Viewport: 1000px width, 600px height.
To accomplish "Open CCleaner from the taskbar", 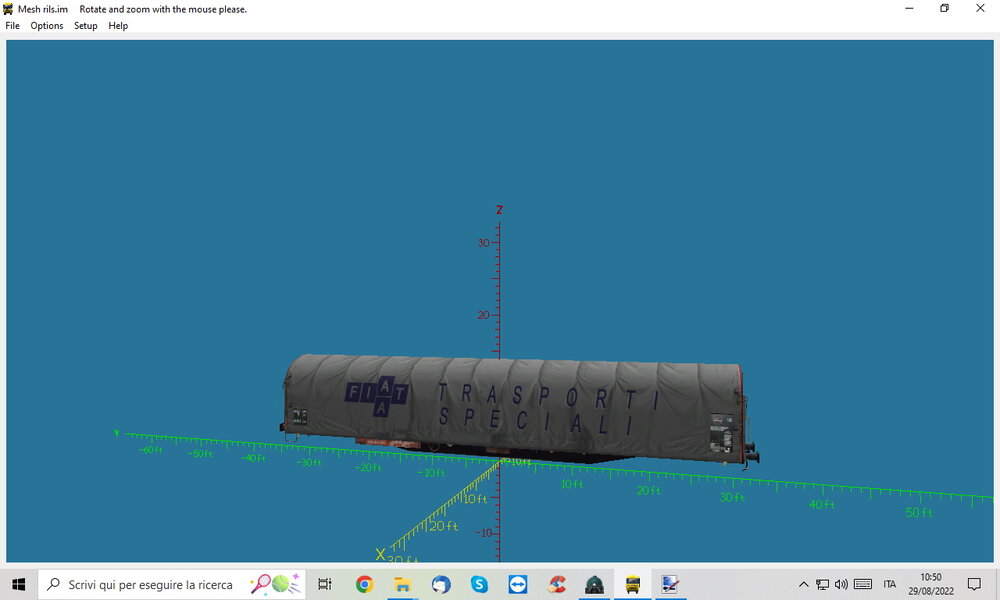I will 557,584.
